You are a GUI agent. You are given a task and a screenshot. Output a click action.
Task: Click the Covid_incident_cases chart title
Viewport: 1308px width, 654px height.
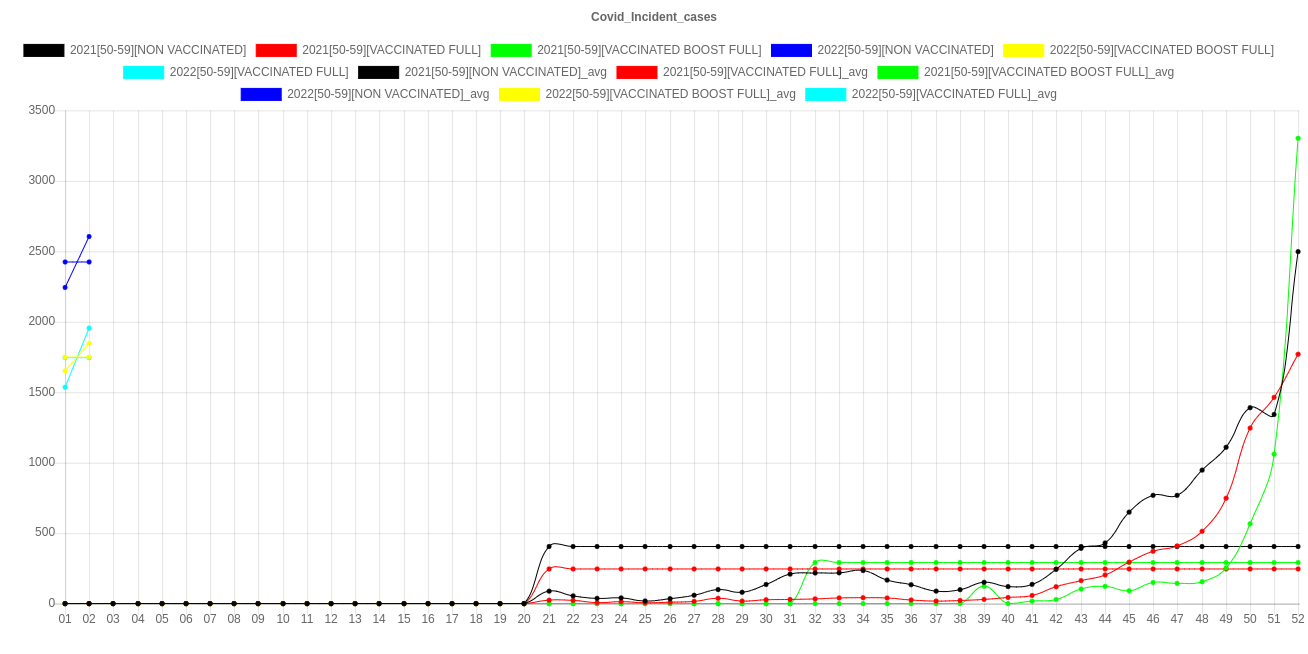click(x=654, y=17)
